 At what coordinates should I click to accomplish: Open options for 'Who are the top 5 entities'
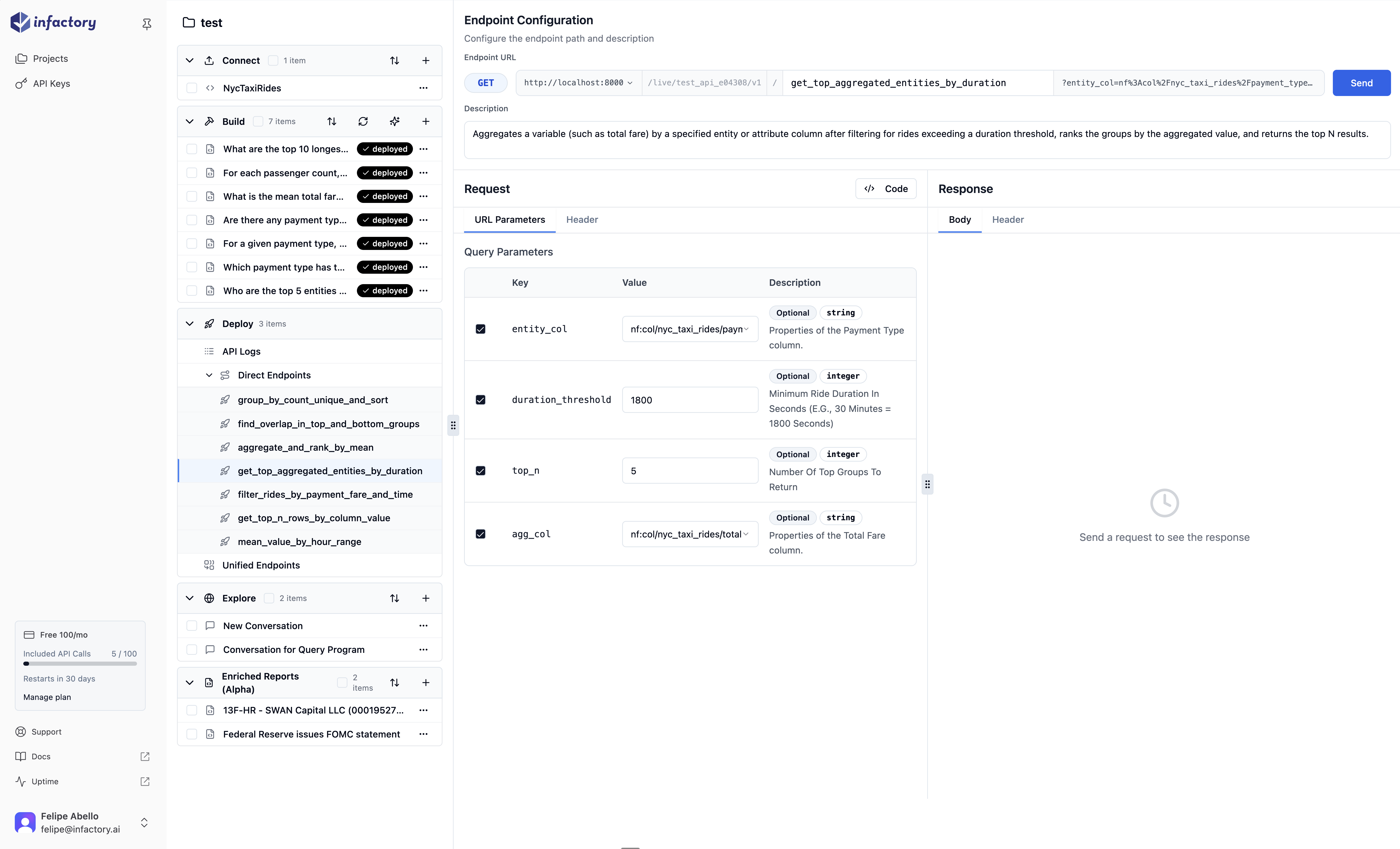[423, 290]
